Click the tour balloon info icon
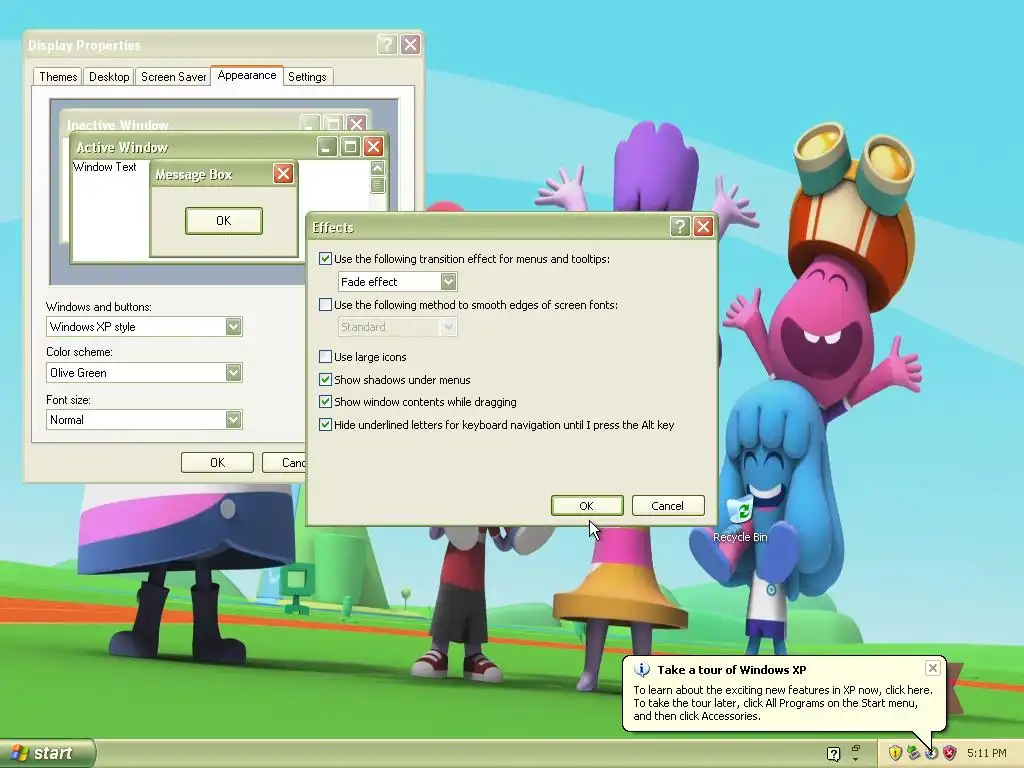Image resolution: width=1024 pixels, height=768 pixels. (x=642, y=669)
